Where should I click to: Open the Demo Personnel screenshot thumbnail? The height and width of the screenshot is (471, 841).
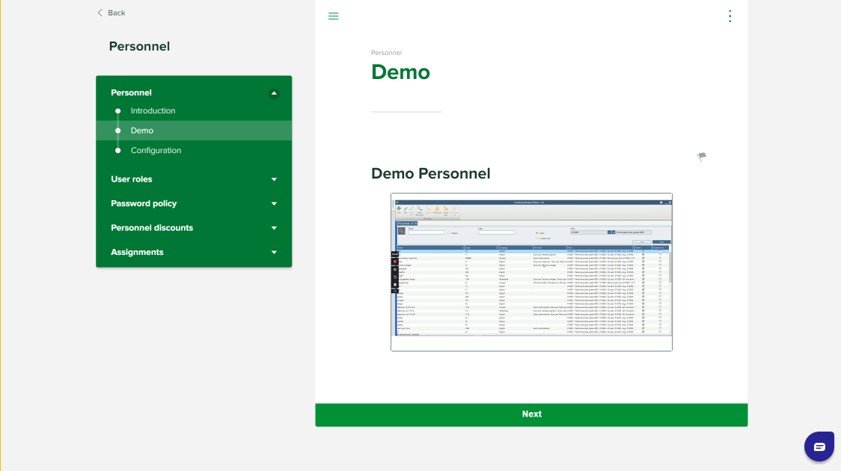pyautogui.click(x=531, y=272)
